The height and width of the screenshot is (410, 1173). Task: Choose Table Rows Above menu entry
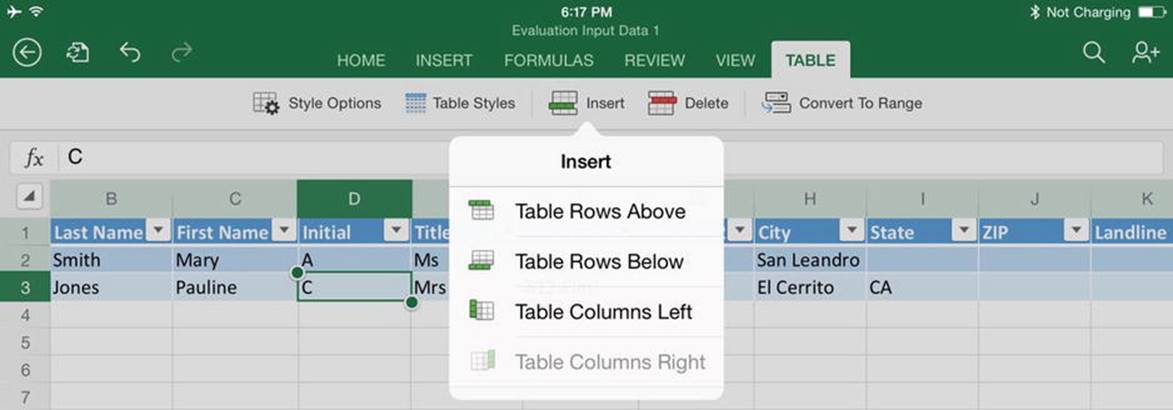(586, 211)
